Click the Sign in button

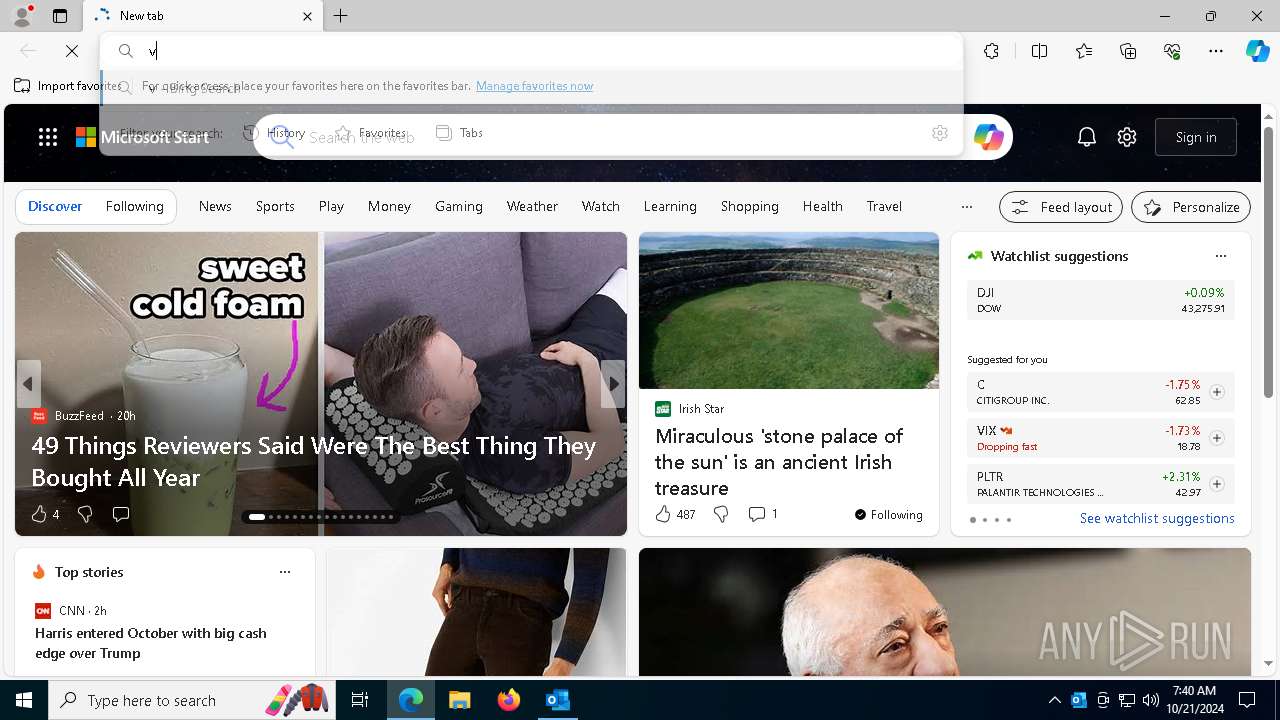[x=1196, y=137]
